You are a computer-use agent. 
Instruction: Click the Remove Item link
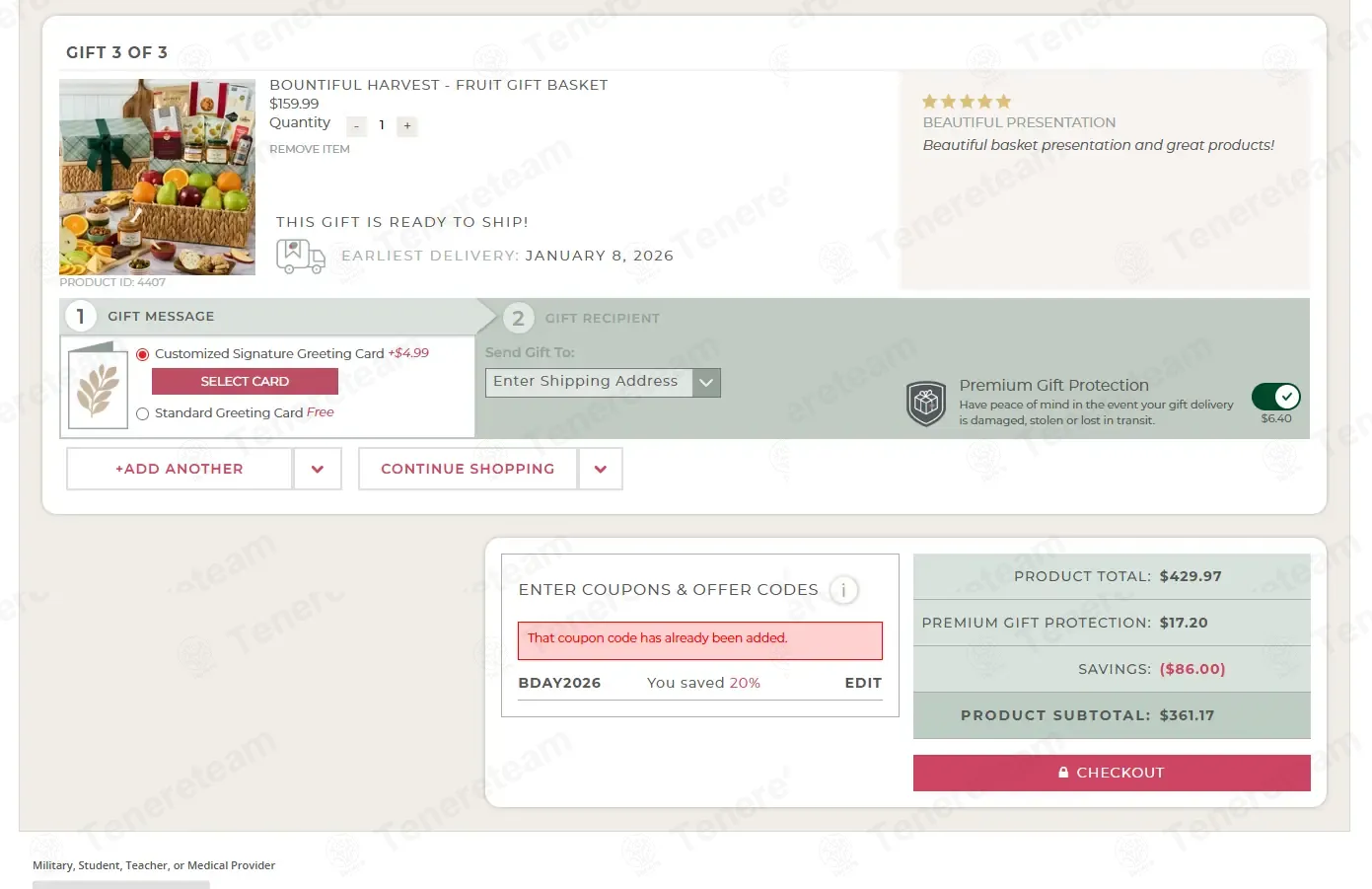[x=310, y=149]
